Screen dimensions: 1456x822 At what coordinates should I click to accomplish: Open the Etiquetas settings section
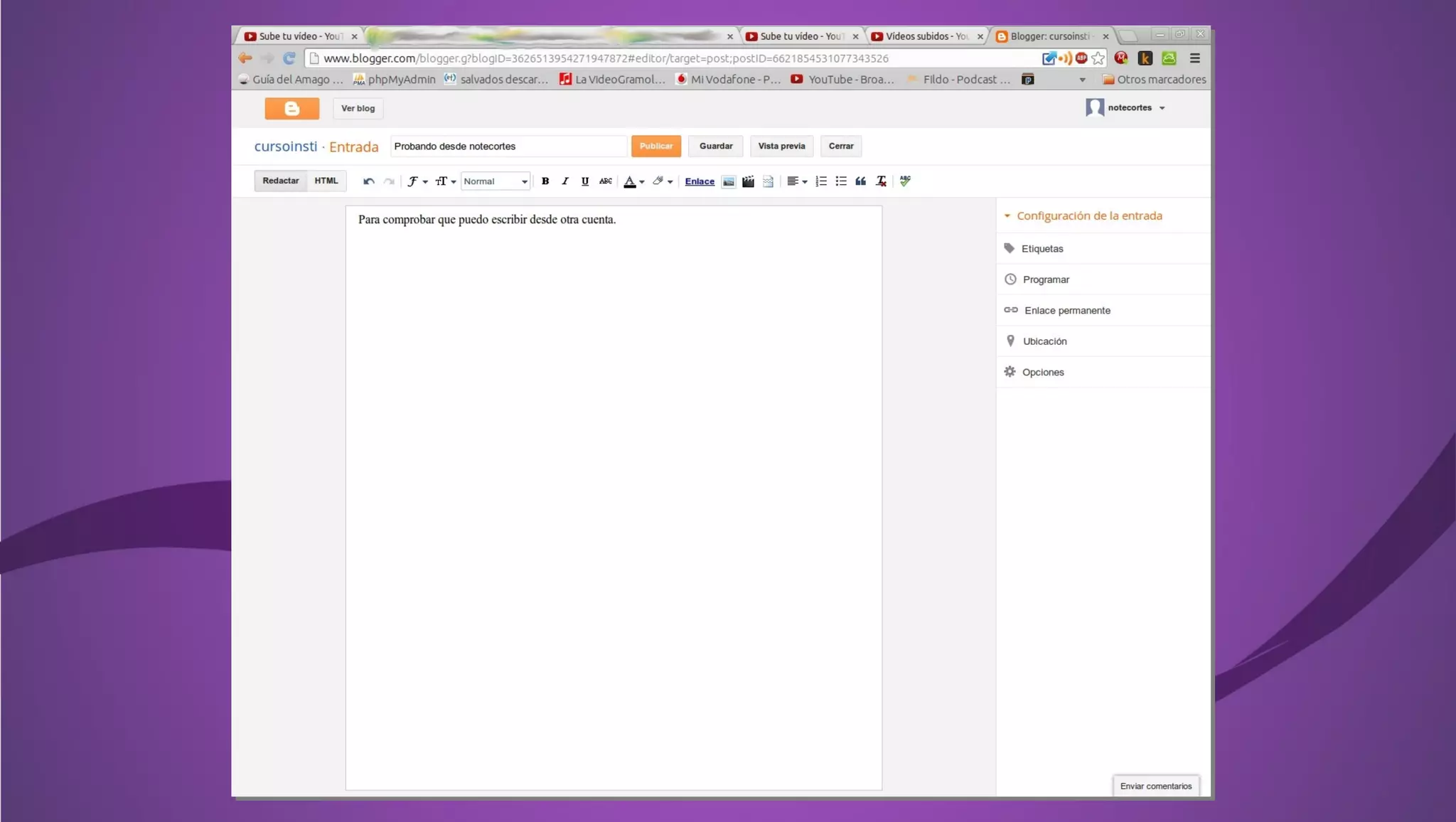click(1042, 249)
